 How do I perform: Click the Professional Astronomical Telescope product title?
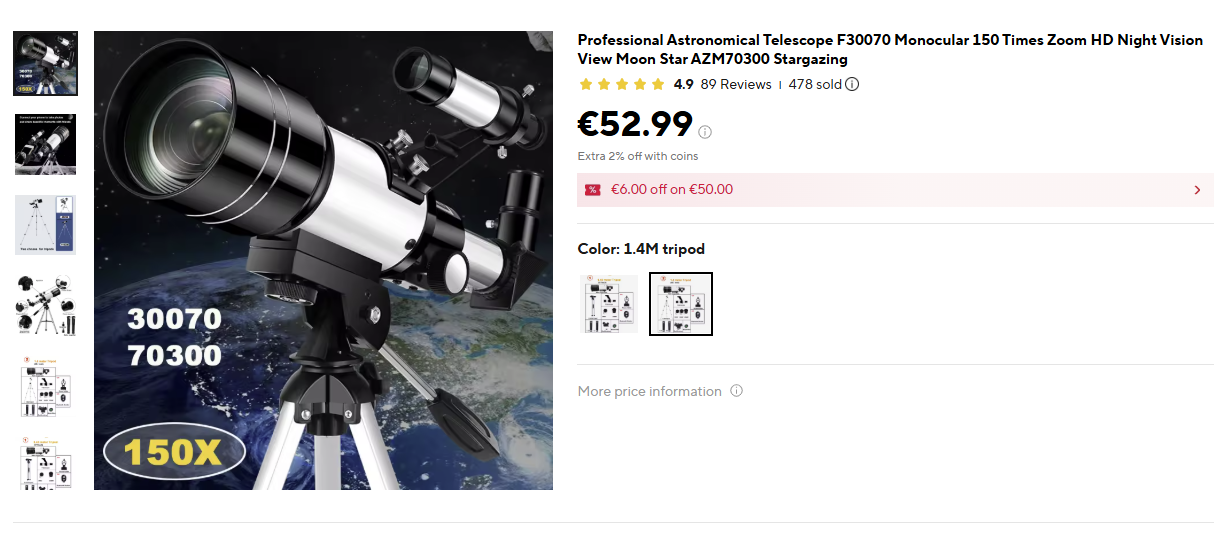890,50
